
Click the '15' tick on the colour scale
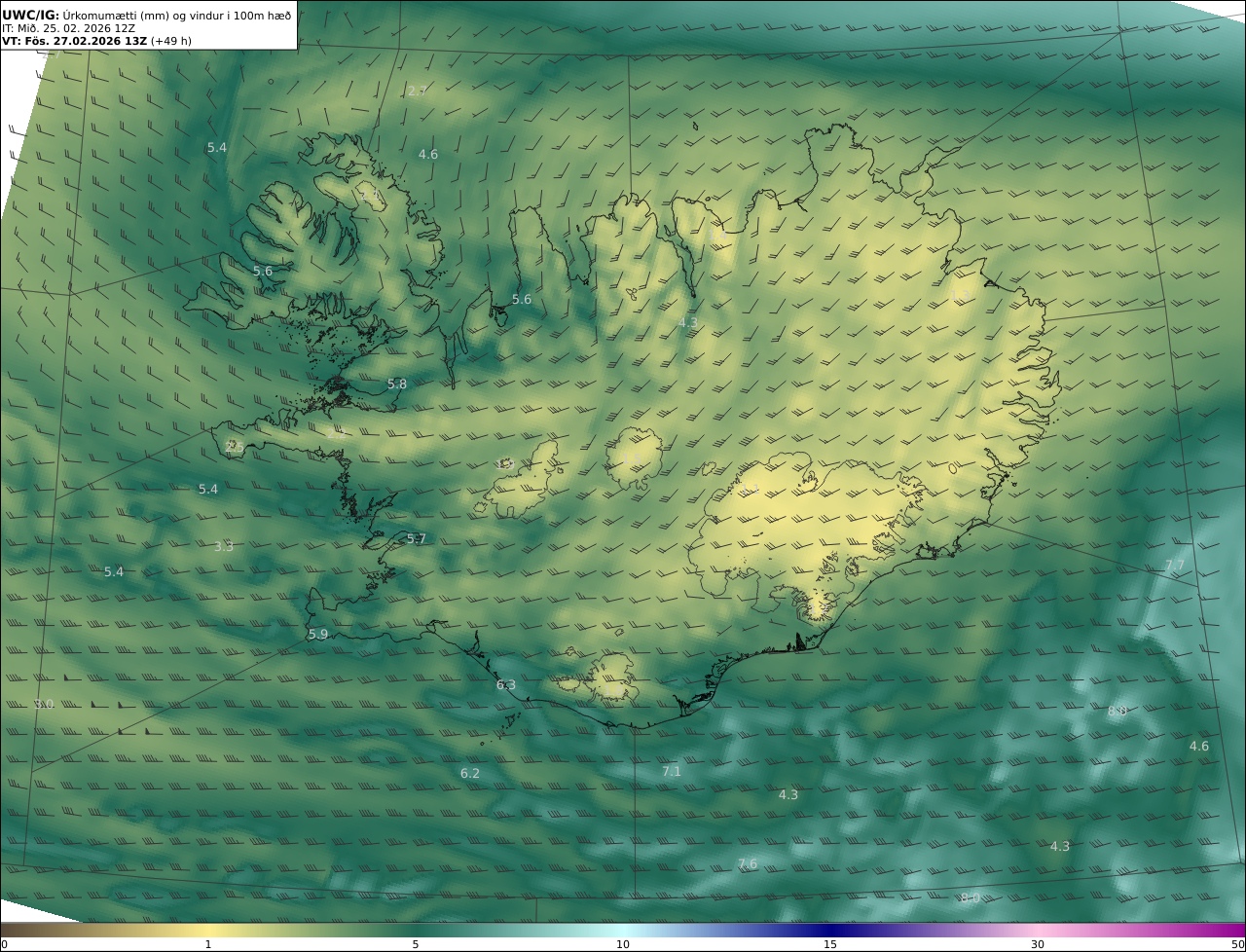[x=830, y=944]
